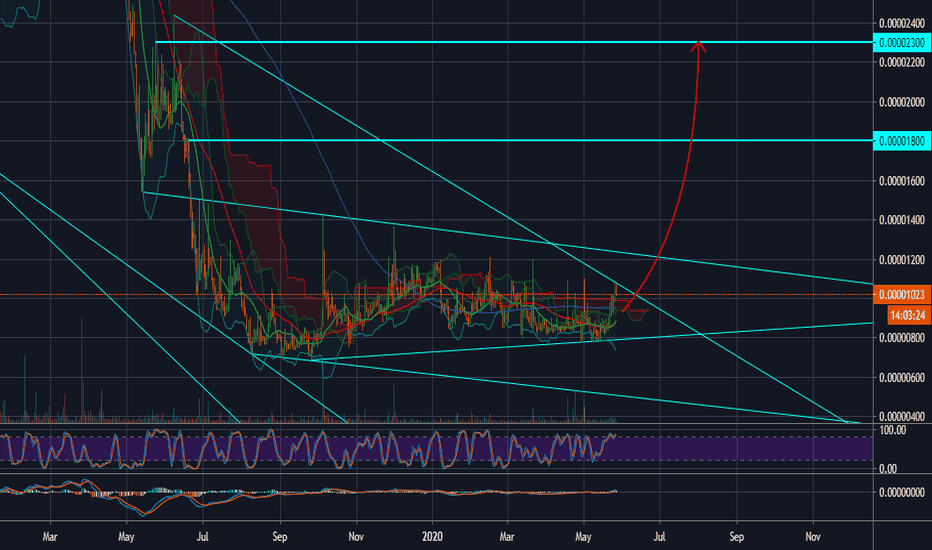
Task: Click the current price label 0.00001023
Action: (902, 294)
